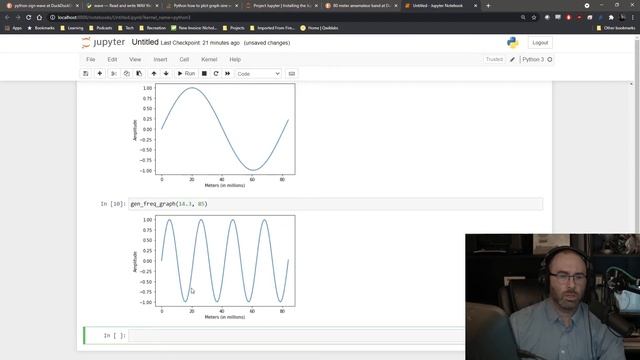640x360 pixels.
Task: Click the In [10] prompt label
Action: coord(113,204)
